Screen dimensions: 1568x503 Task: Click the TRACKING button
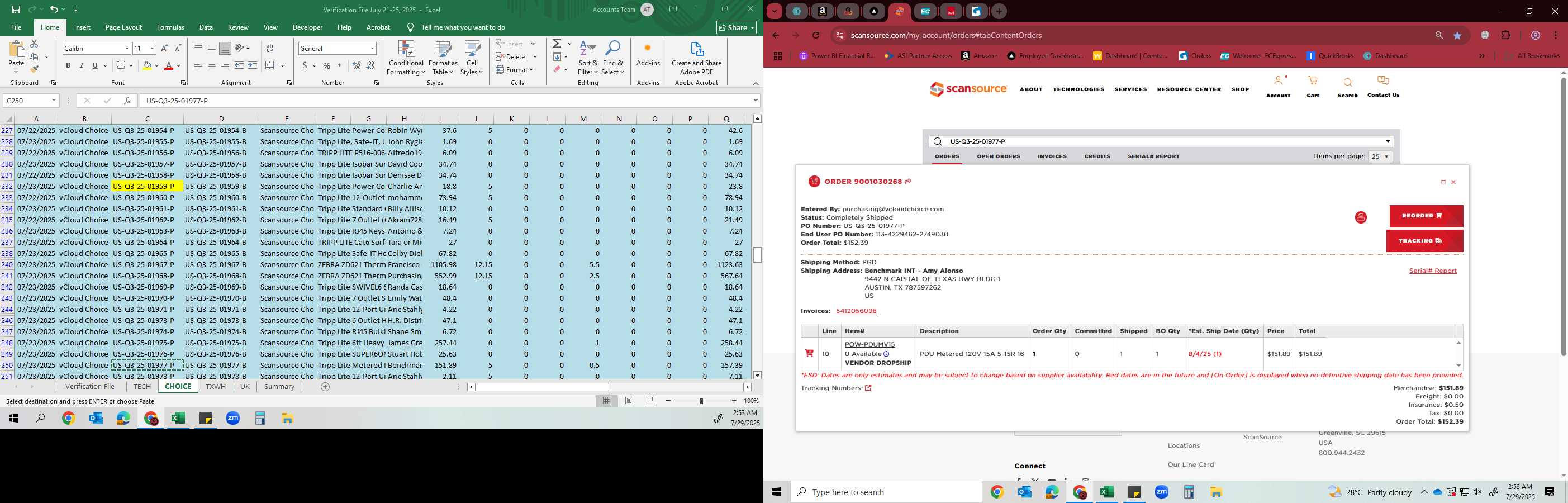[1424, 241]
